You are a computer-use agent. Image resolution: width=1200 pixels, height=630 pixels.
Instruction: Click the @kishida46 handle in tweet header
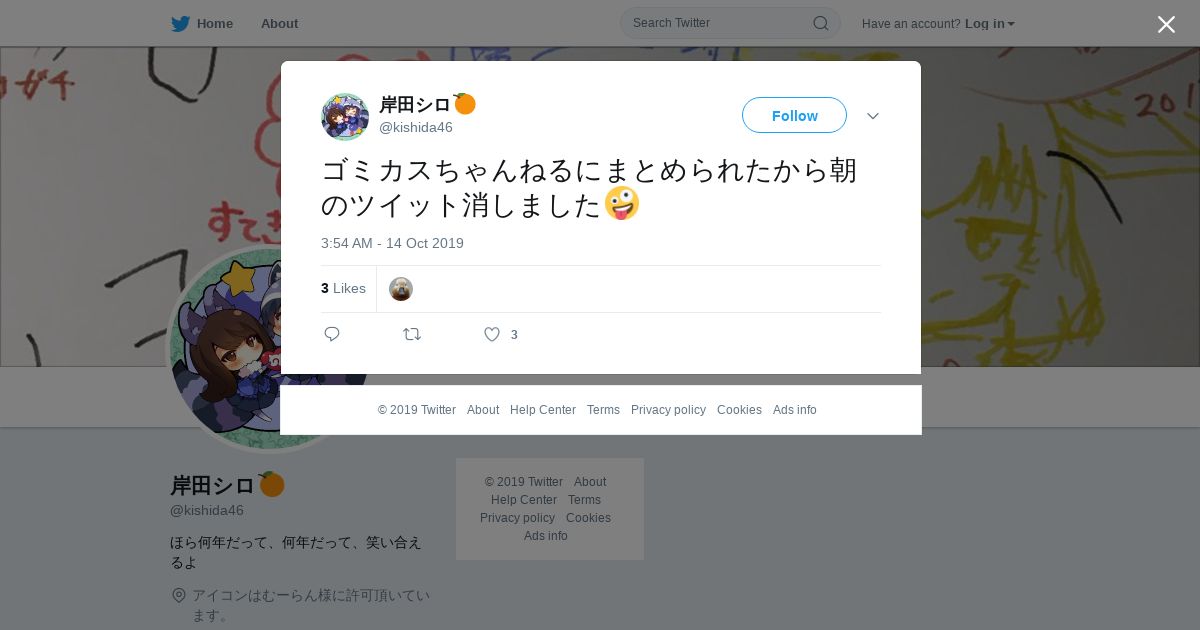(x=416, y=127)
